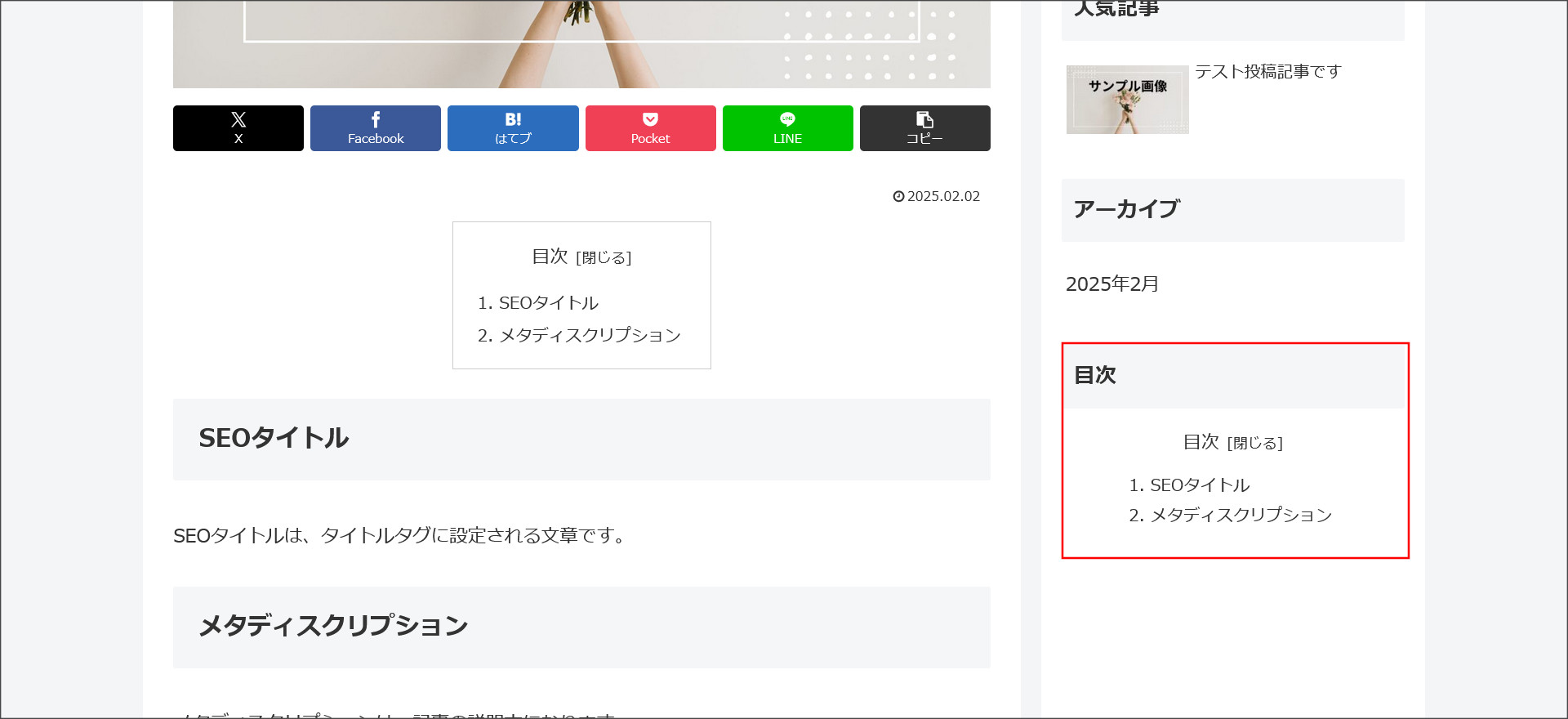Click the 2025.02.02 post date
This screenshot has width=1568, height=719.
click(943, 196)
